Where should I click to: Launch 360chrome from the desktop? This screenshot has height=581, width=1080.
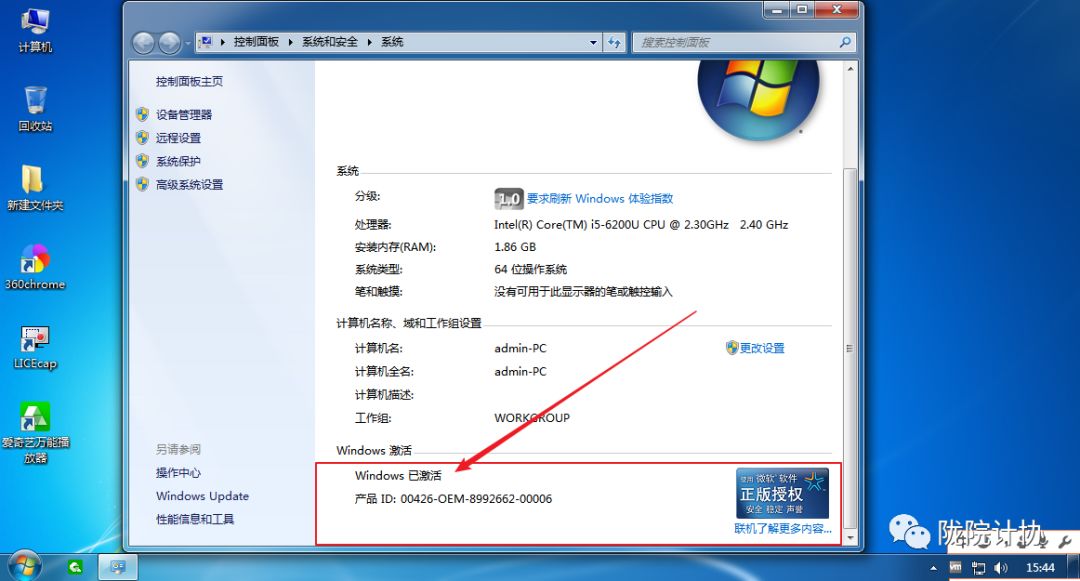[36, 262]
